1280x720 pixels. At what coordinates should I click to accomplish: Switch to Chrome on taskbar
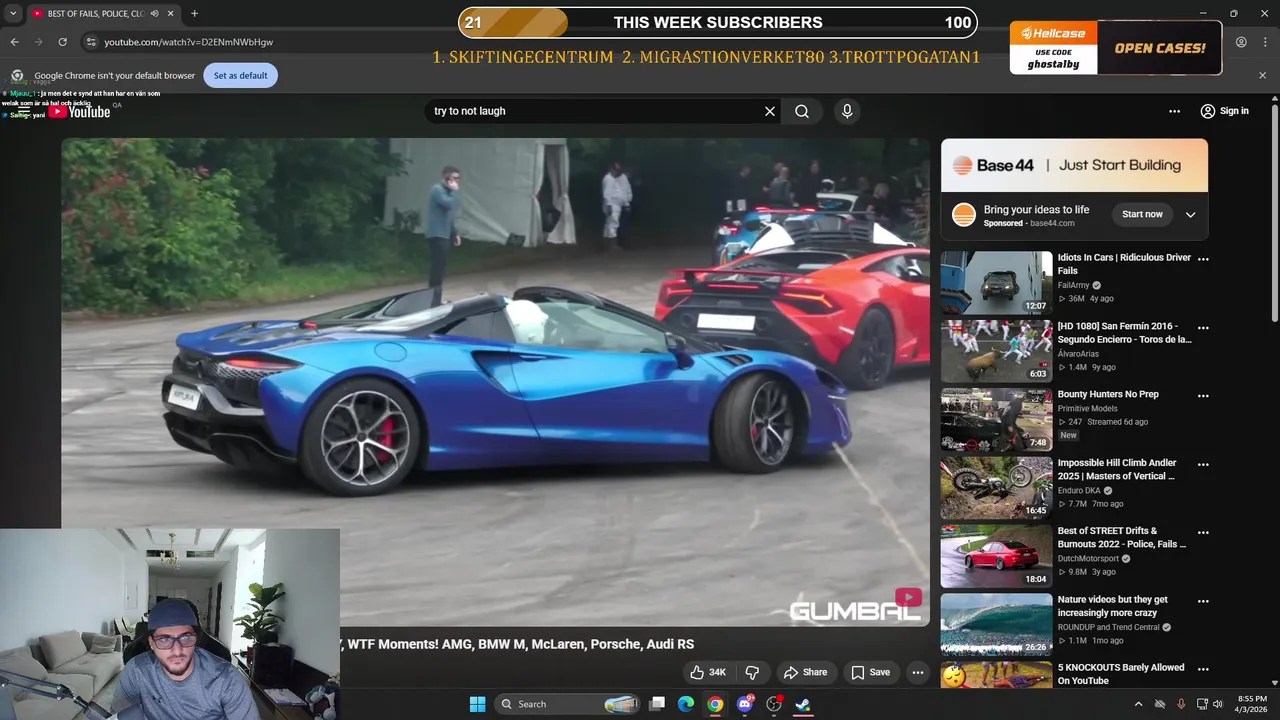[715, 704]
